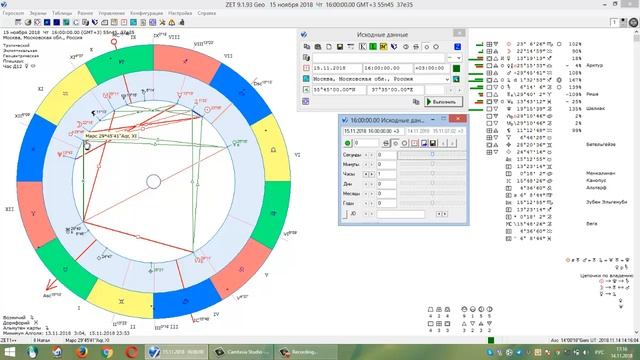Expand the Москва, Московская обл. place dropdown
The height and width of the screenshot is (360, 640).
[x=447, y=79]
